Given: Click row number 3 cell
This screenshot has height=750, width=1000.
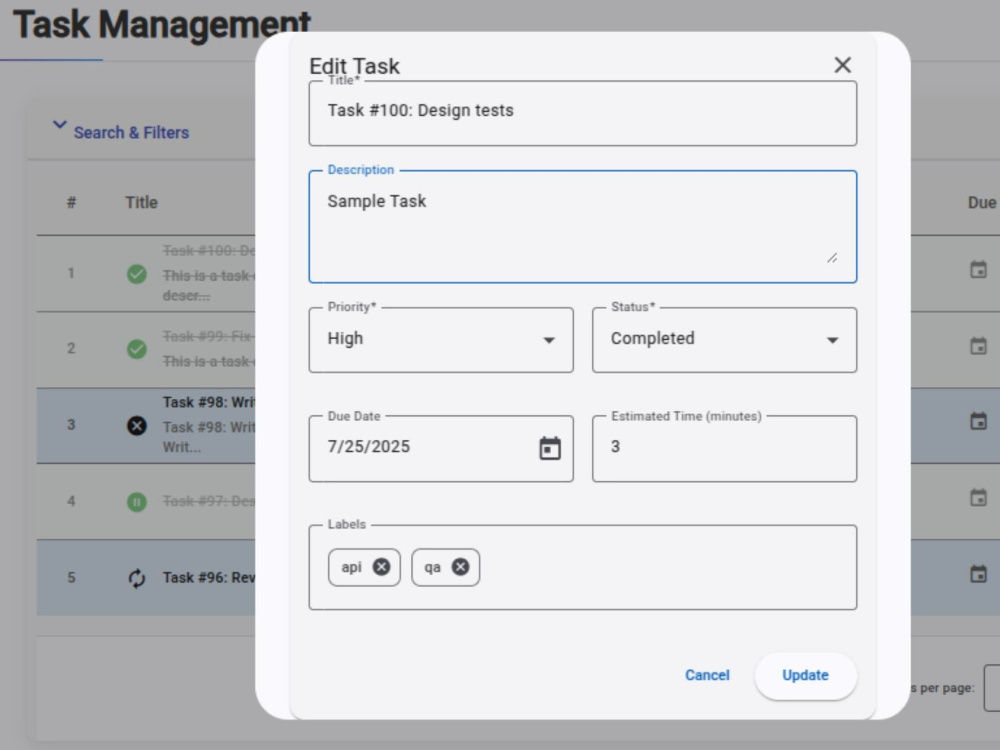Looking at the screenshot, I should [x=71, y=425].
